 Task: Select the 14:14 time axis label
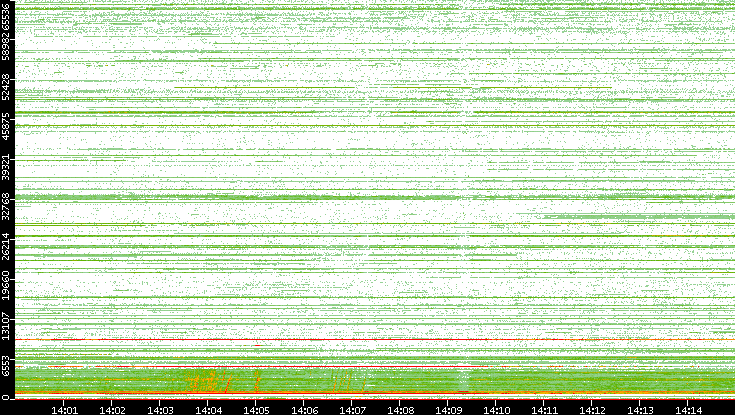point(689,409)
